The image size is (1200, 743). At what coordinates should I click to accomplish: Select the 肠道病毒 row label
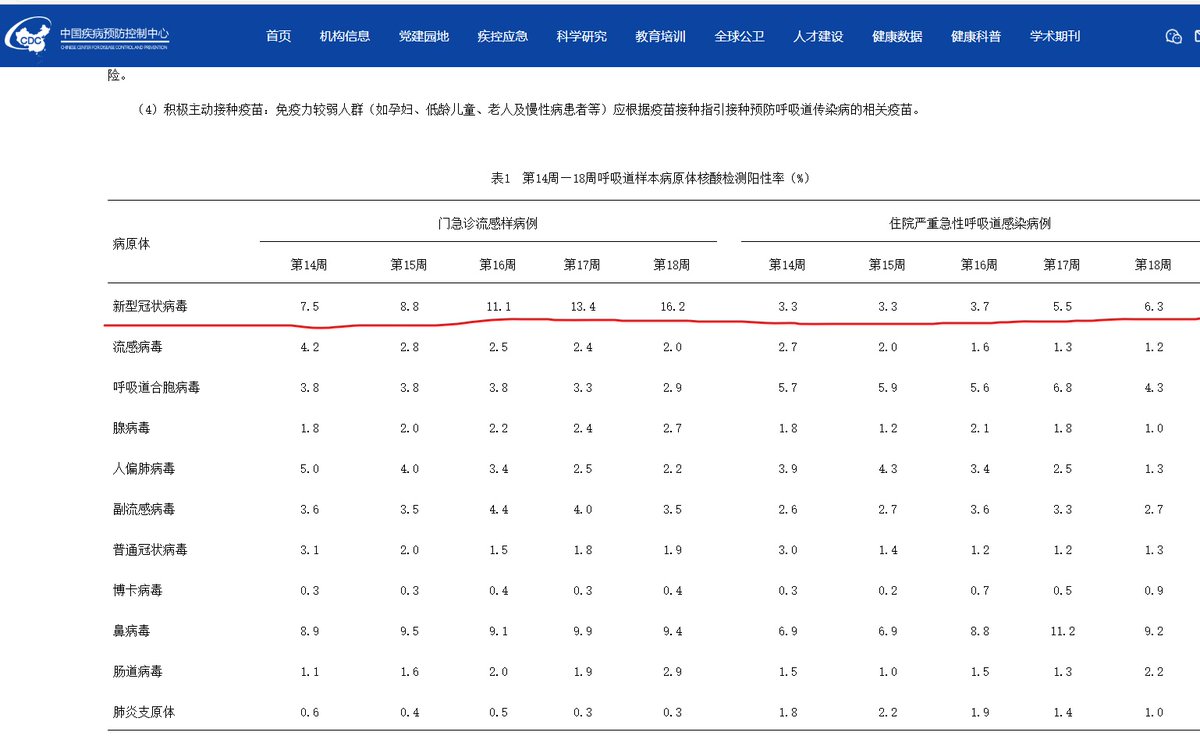138,672
